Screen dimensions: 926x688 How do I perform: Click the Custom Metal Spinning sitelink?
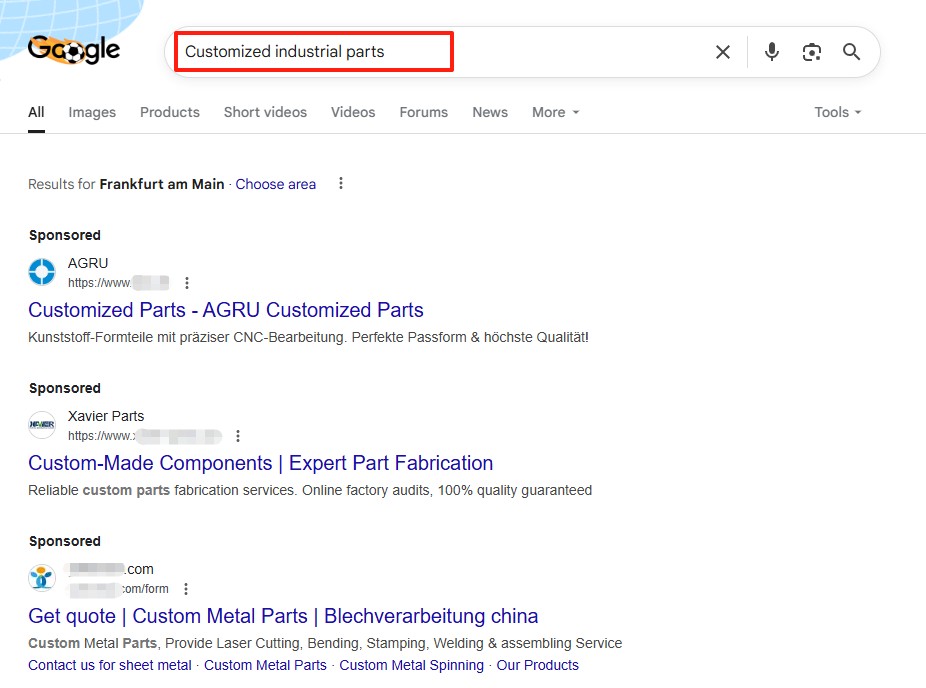[x=411, y=665]
